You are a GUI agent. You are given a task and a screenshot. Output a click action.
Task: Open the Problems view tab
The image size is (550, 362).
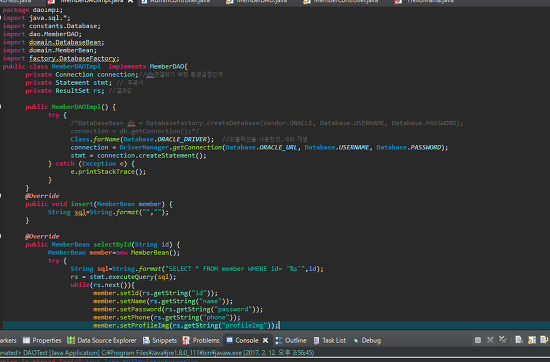point(201,340)
